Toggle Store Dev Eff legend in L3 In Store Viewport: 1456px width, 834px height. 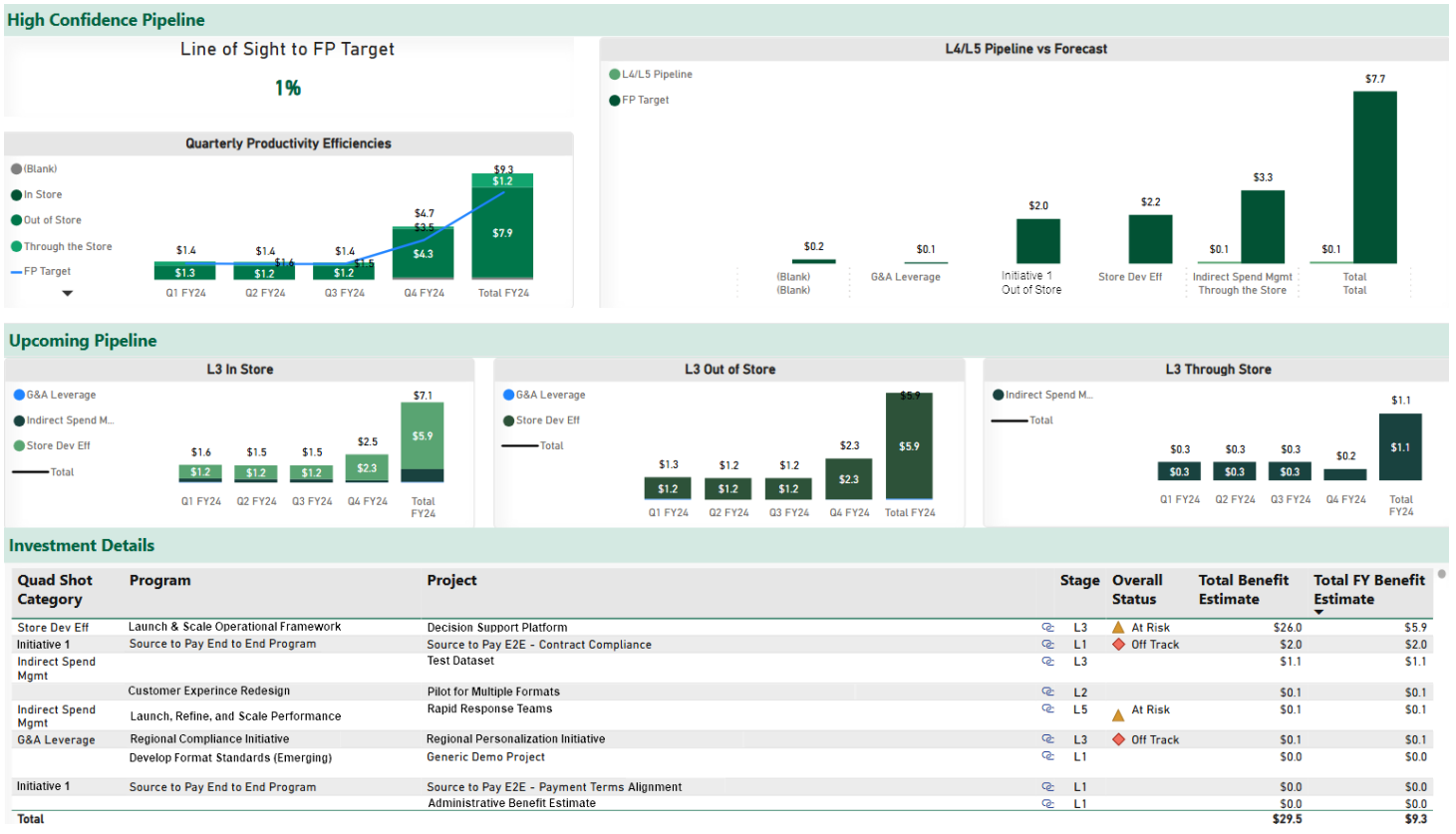58,446
